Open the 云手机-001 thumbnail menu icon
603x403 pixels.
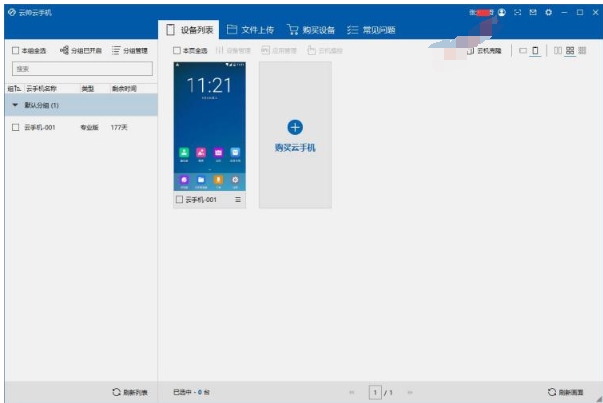click(x=238, y=200)
